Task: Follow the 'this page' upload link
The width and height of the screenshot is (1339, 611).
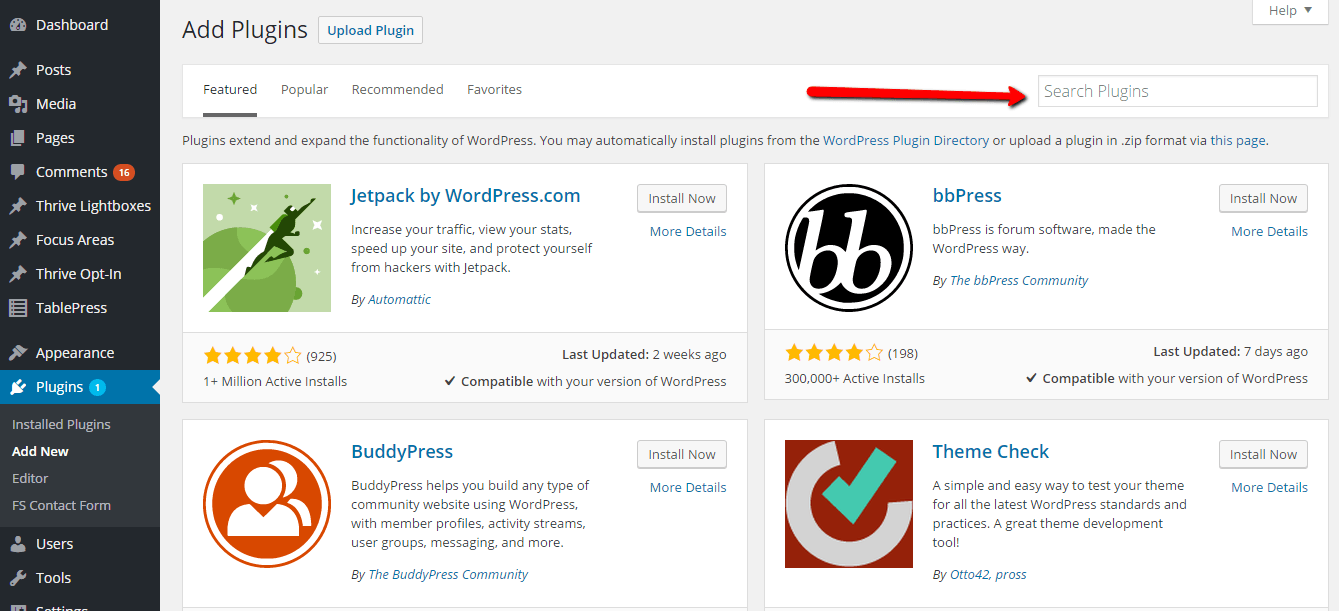Action: click(1238, 141)
